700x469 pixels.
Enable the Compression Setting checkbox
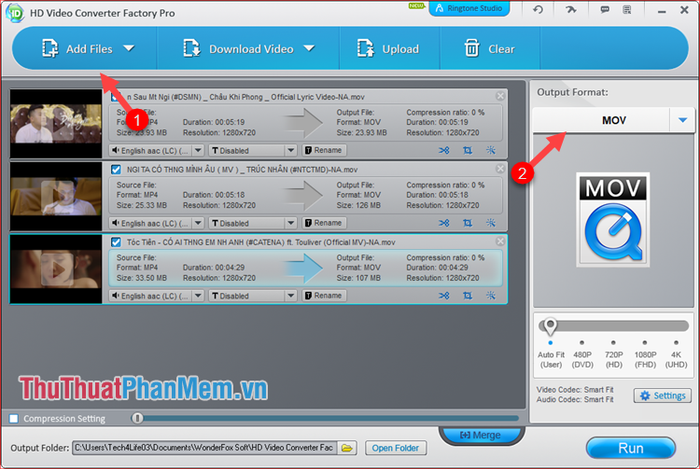[x=14, y=419]
